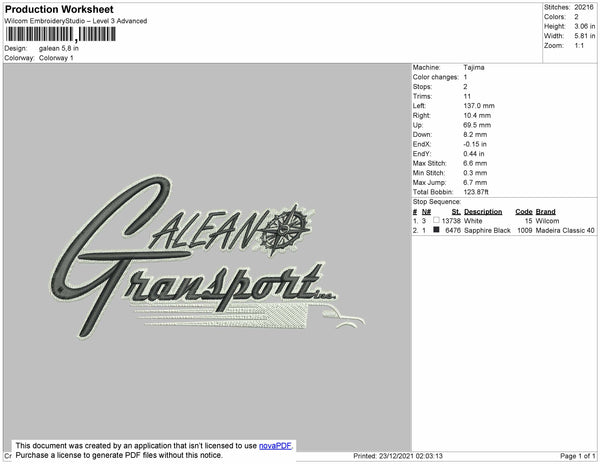This screenshot has height=464, width=600.
Task: Select the 'Sapphire Black' thread description
Action: pos(487,231)
